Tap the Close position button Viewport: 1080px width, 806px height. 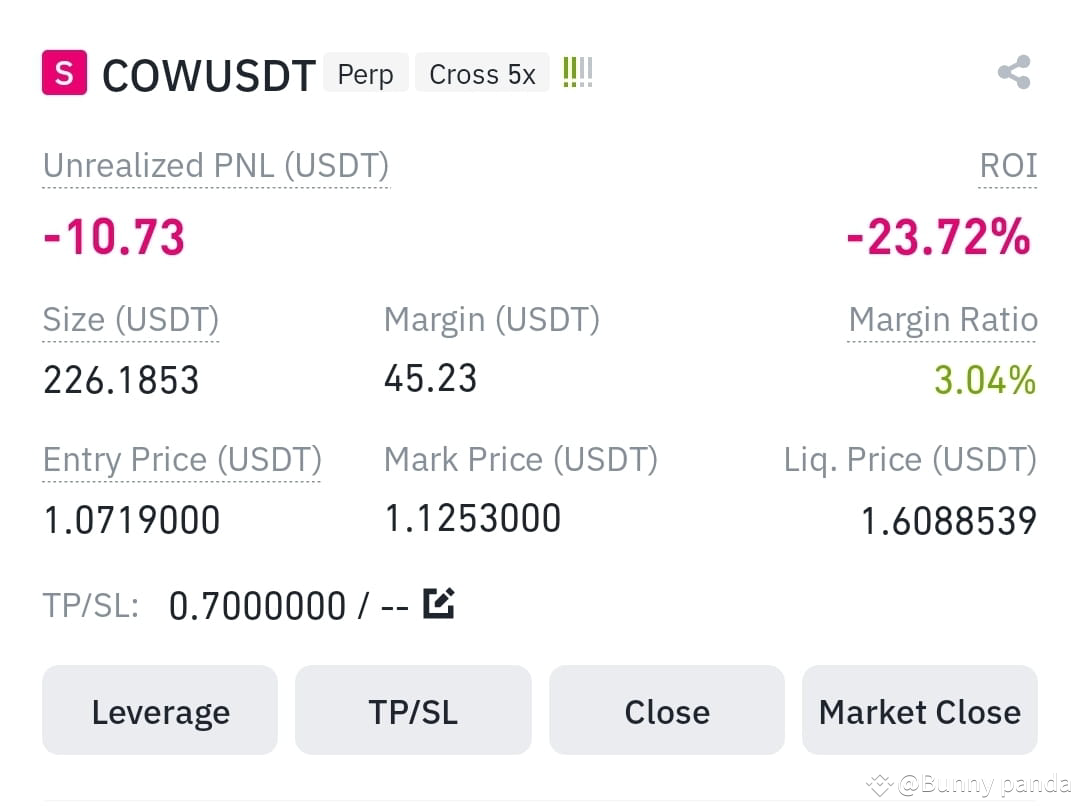(667, 710)
